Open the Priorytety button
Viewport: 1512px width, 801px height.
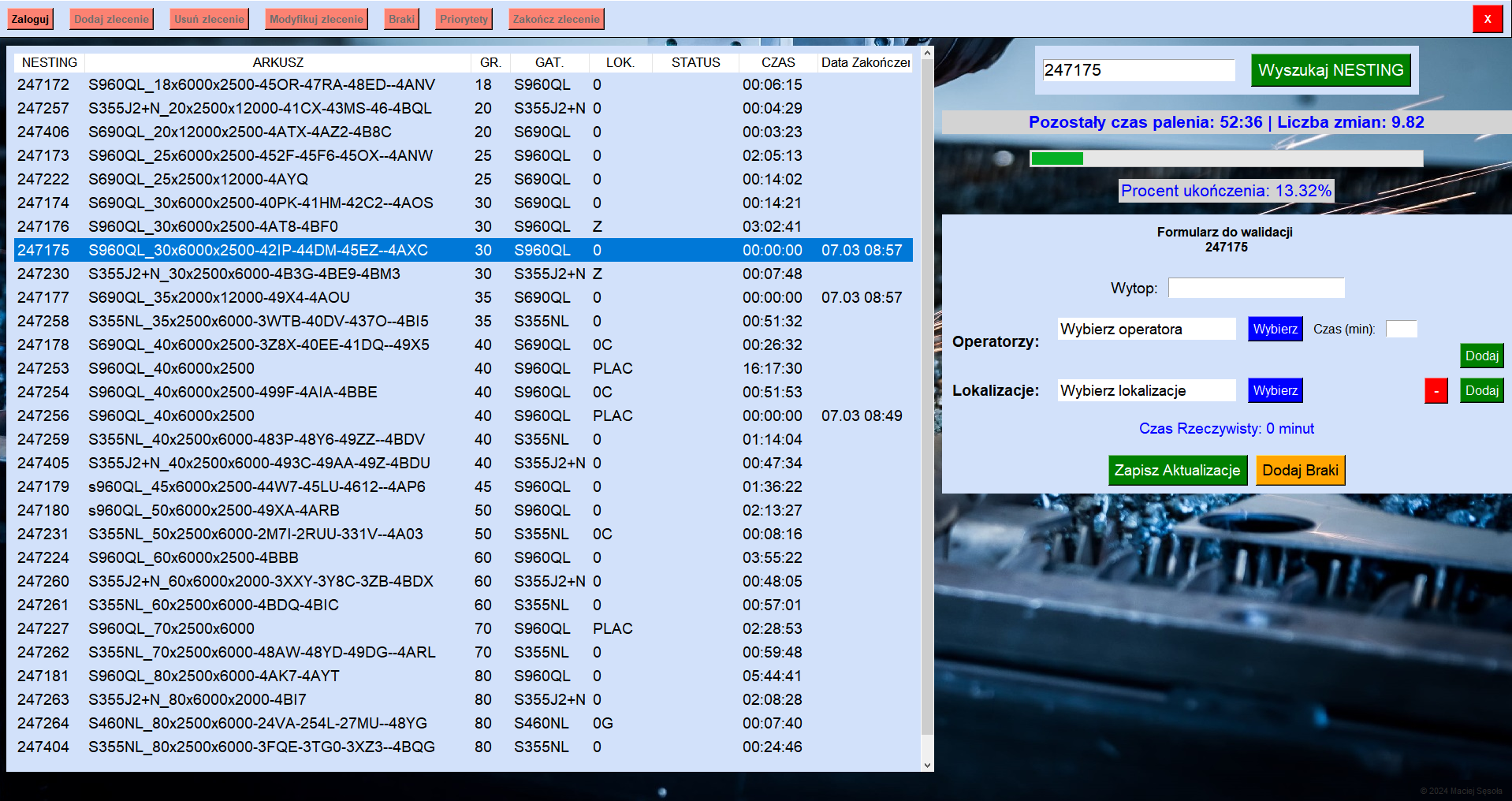click(x=464, y=19)
